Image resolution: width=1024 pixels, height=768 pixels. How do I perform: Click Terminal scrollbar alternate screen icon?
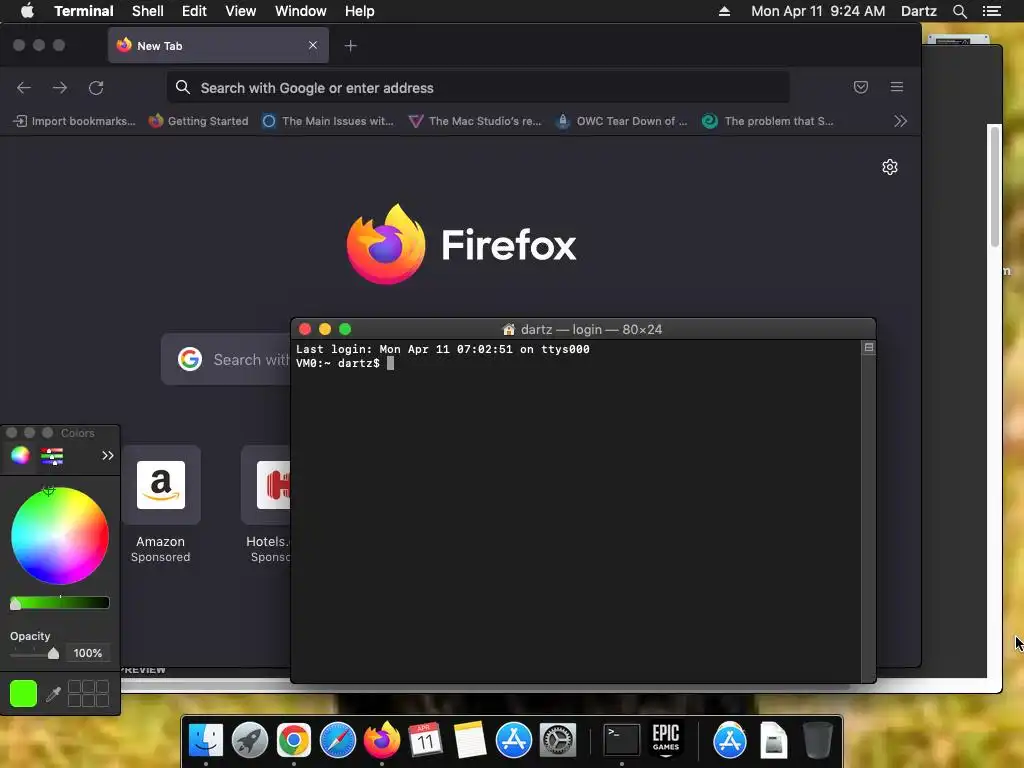869,347
